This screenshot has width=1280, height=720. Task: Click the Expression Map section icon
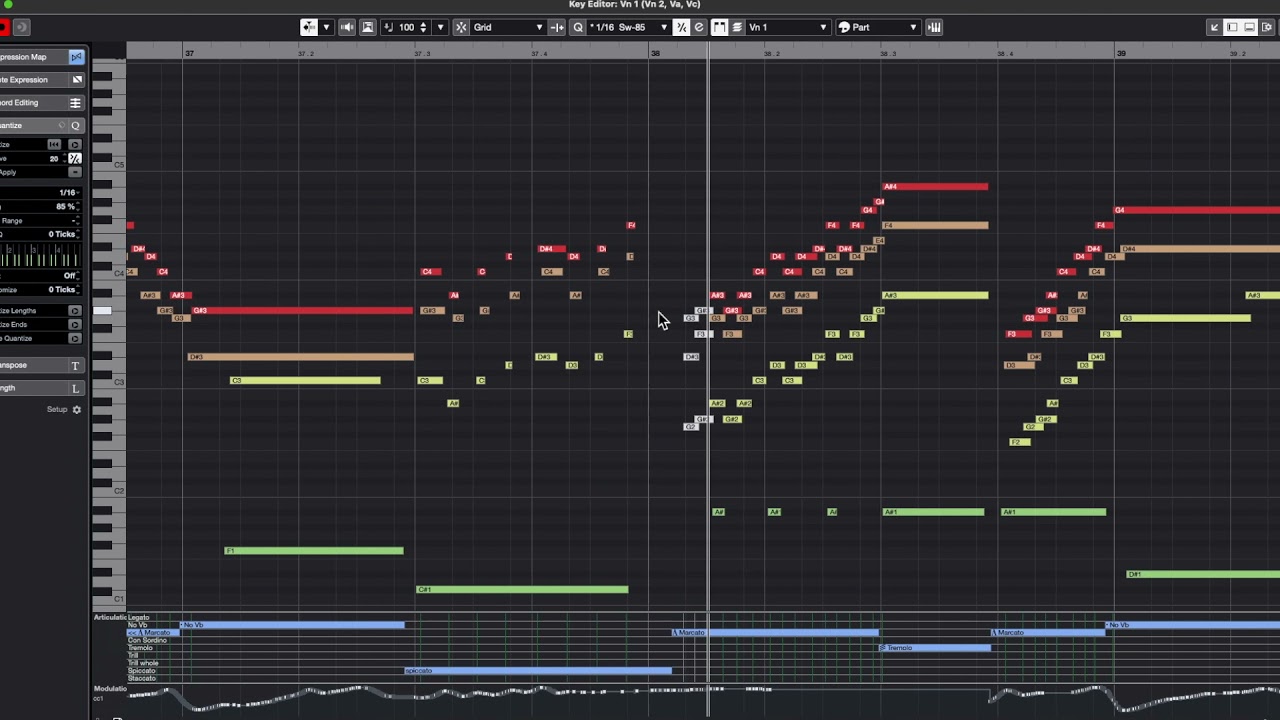click(x=75, y=57)
